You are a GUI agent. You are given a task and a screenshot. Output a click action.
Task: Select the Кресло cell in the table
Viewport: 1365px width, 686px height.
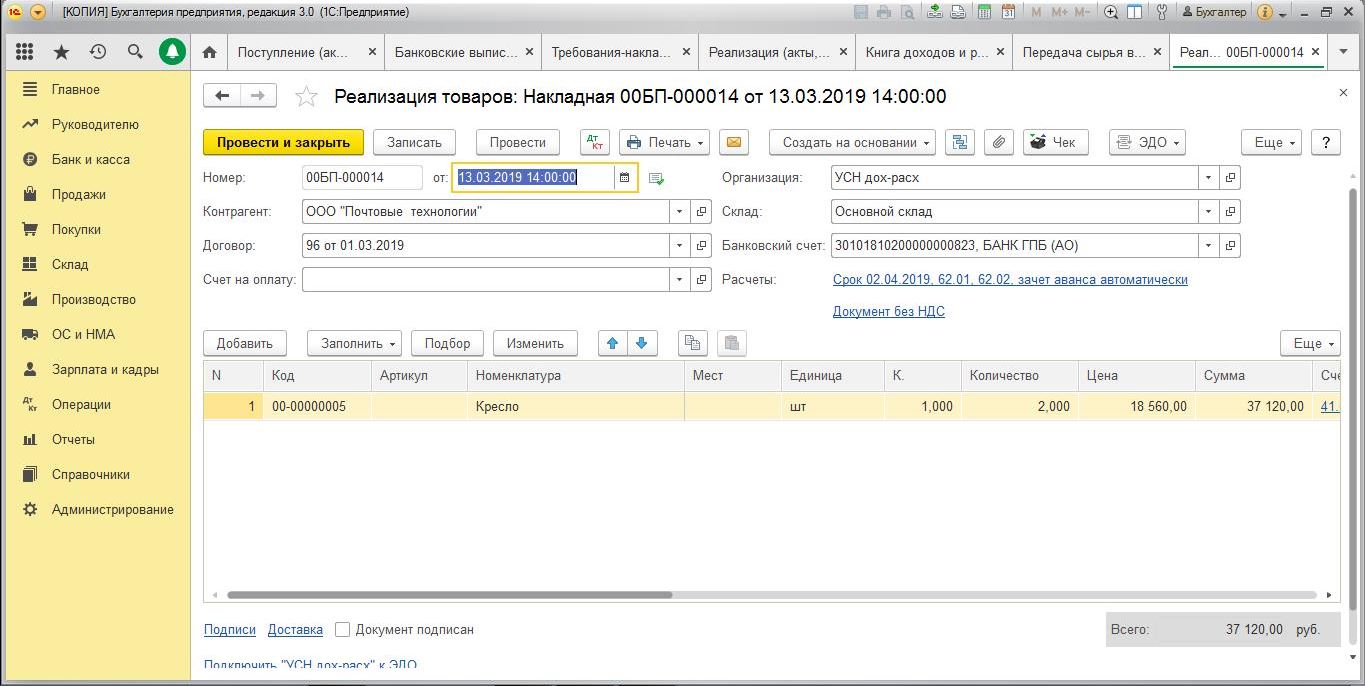576,407
